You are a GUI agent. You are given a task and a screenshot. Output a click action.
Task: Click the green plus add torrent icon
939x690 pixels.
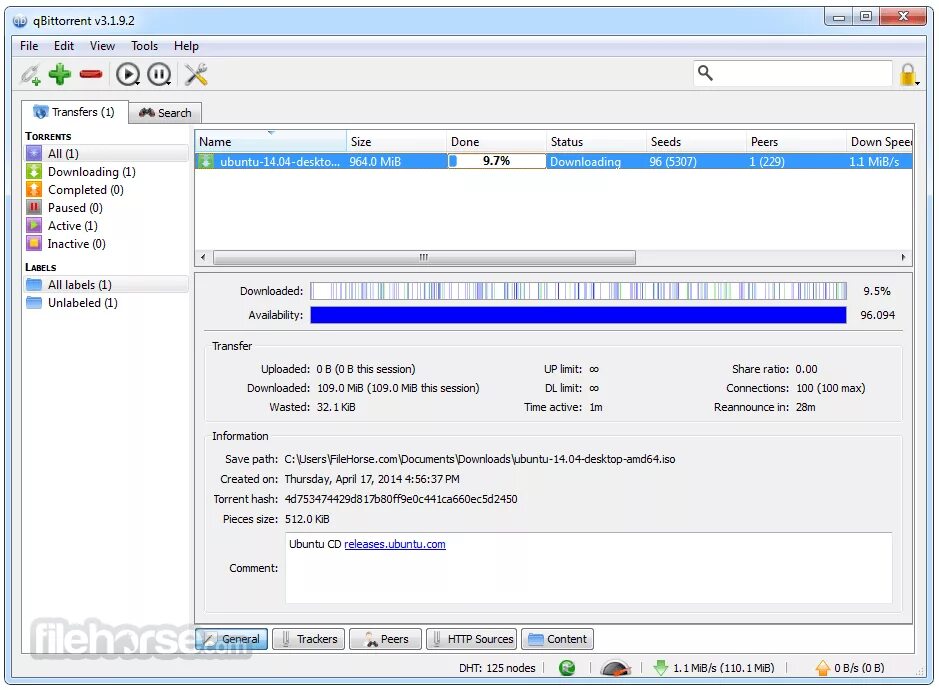point(60,74)
